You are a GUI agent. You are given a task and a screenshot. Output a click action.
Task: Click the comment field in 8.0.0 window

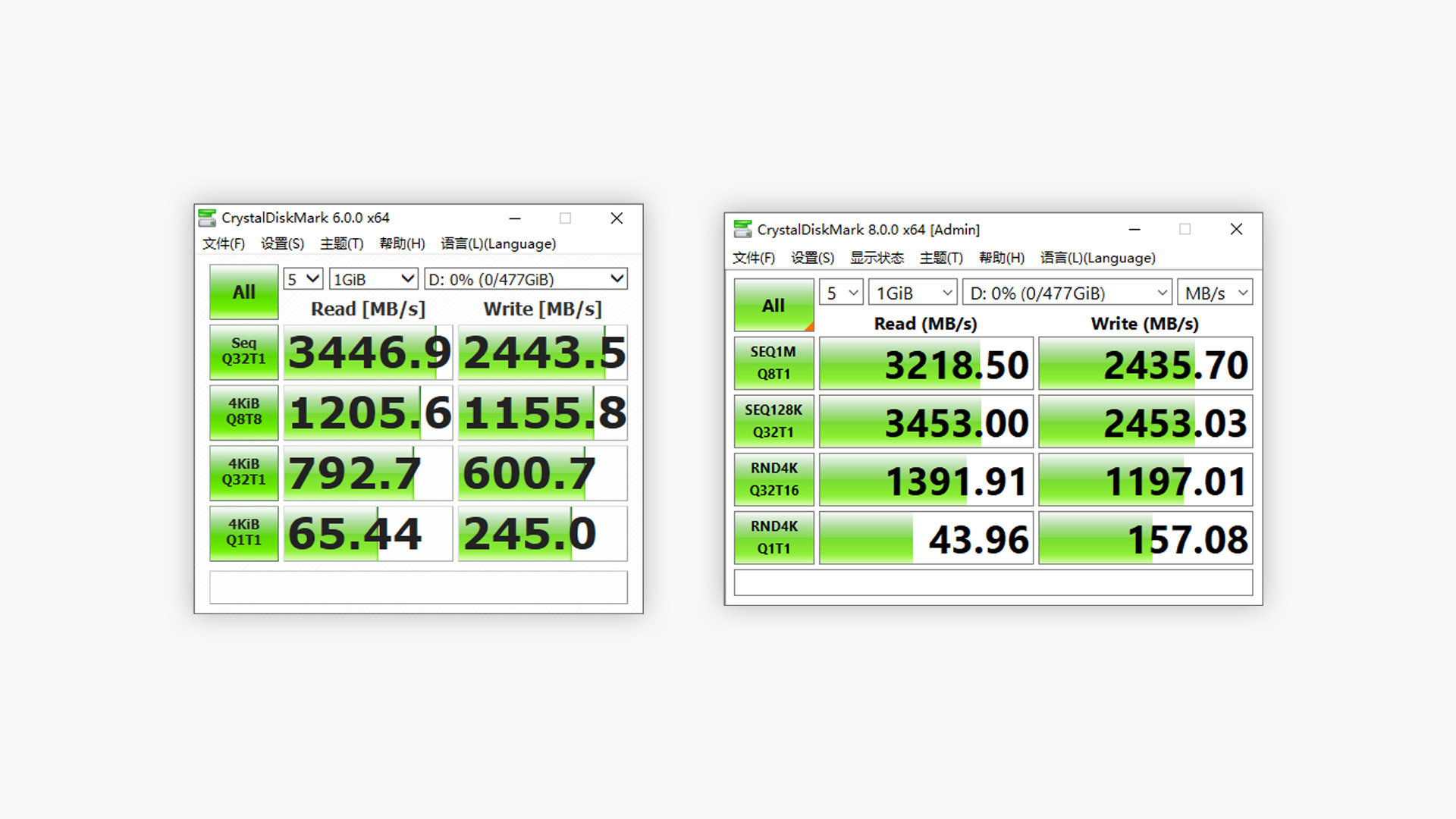[x=993, y=582]
